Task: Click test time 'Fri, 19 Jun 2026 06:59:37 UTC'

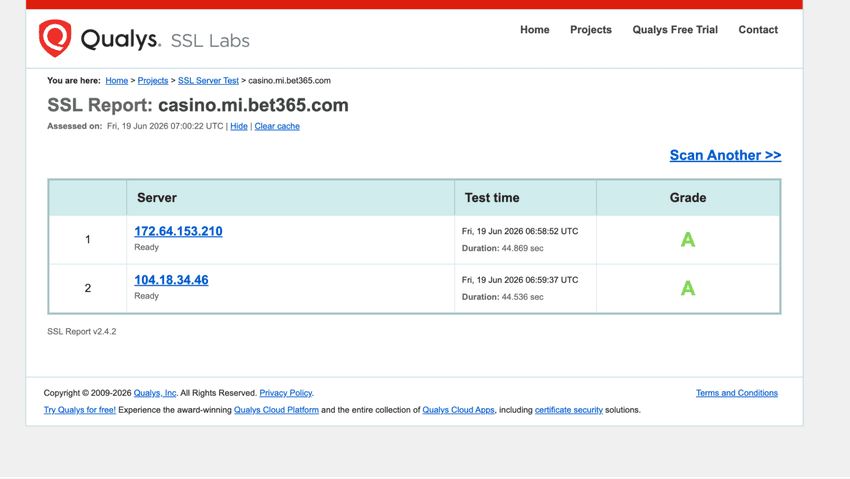Action: pos(520,280)
